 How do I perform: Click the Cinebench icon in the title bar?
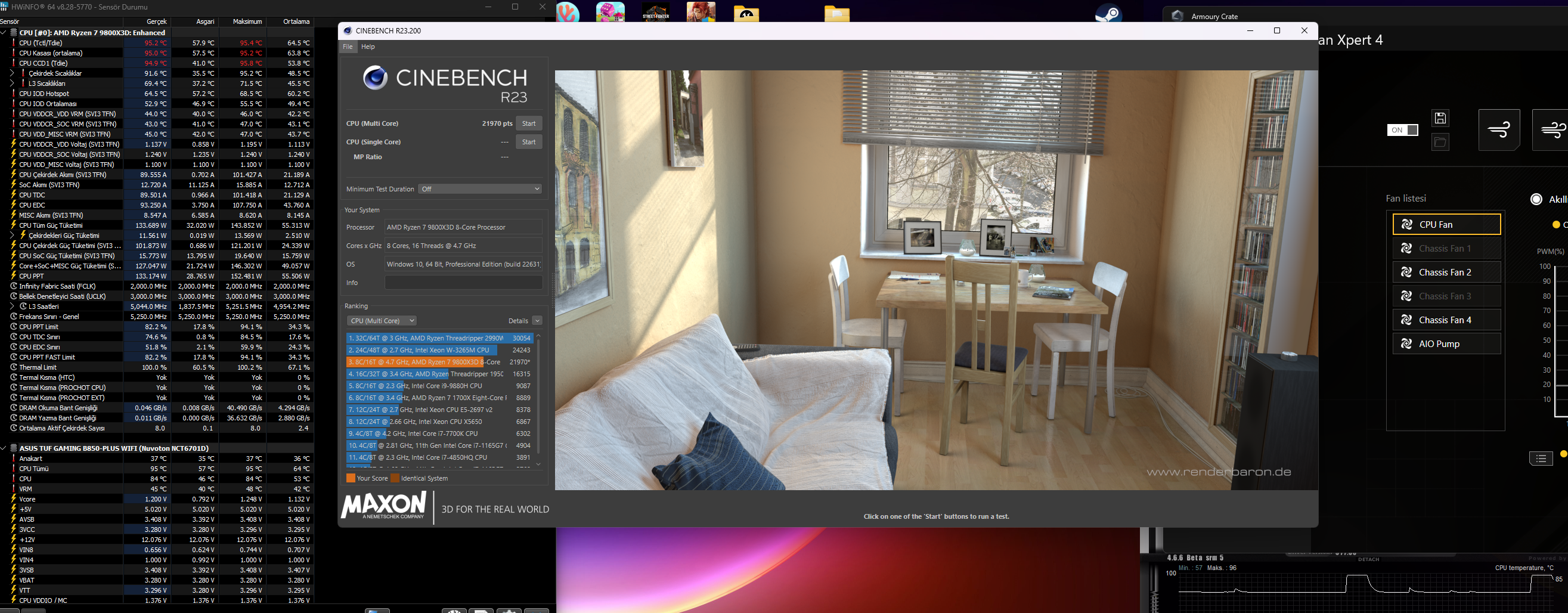tap(348, 30)
